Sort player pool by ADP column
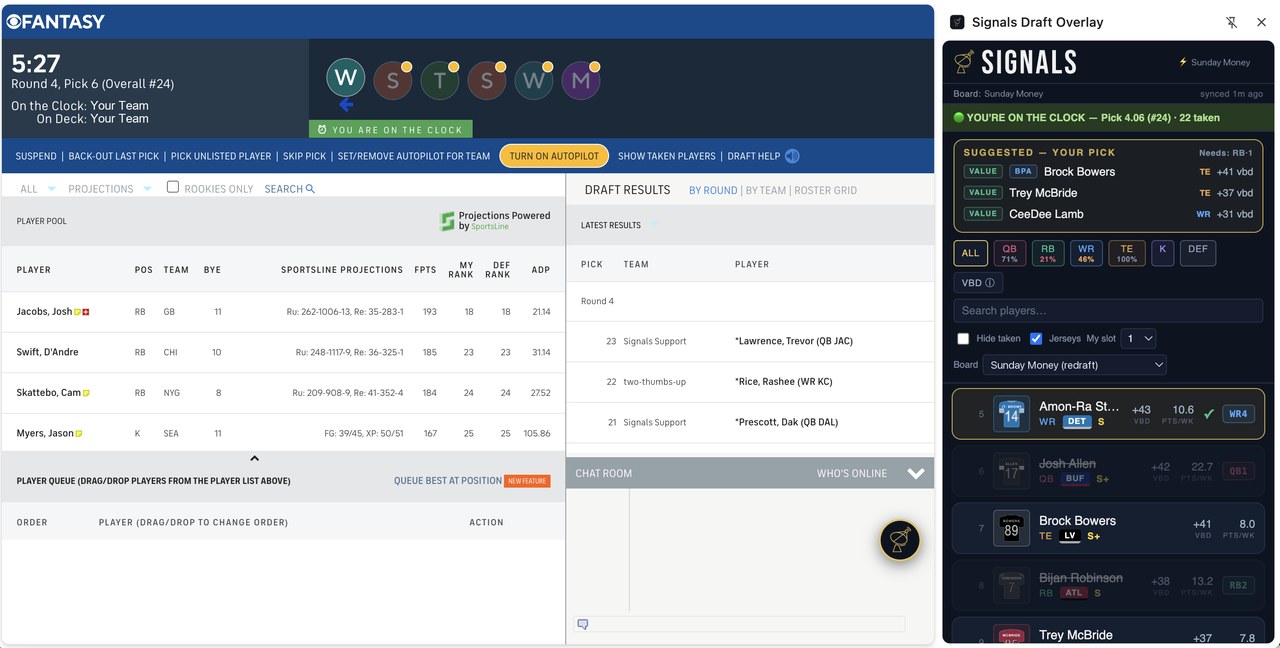The width and height of the screenshot is (1280, 648). click(x=541, y=270)
